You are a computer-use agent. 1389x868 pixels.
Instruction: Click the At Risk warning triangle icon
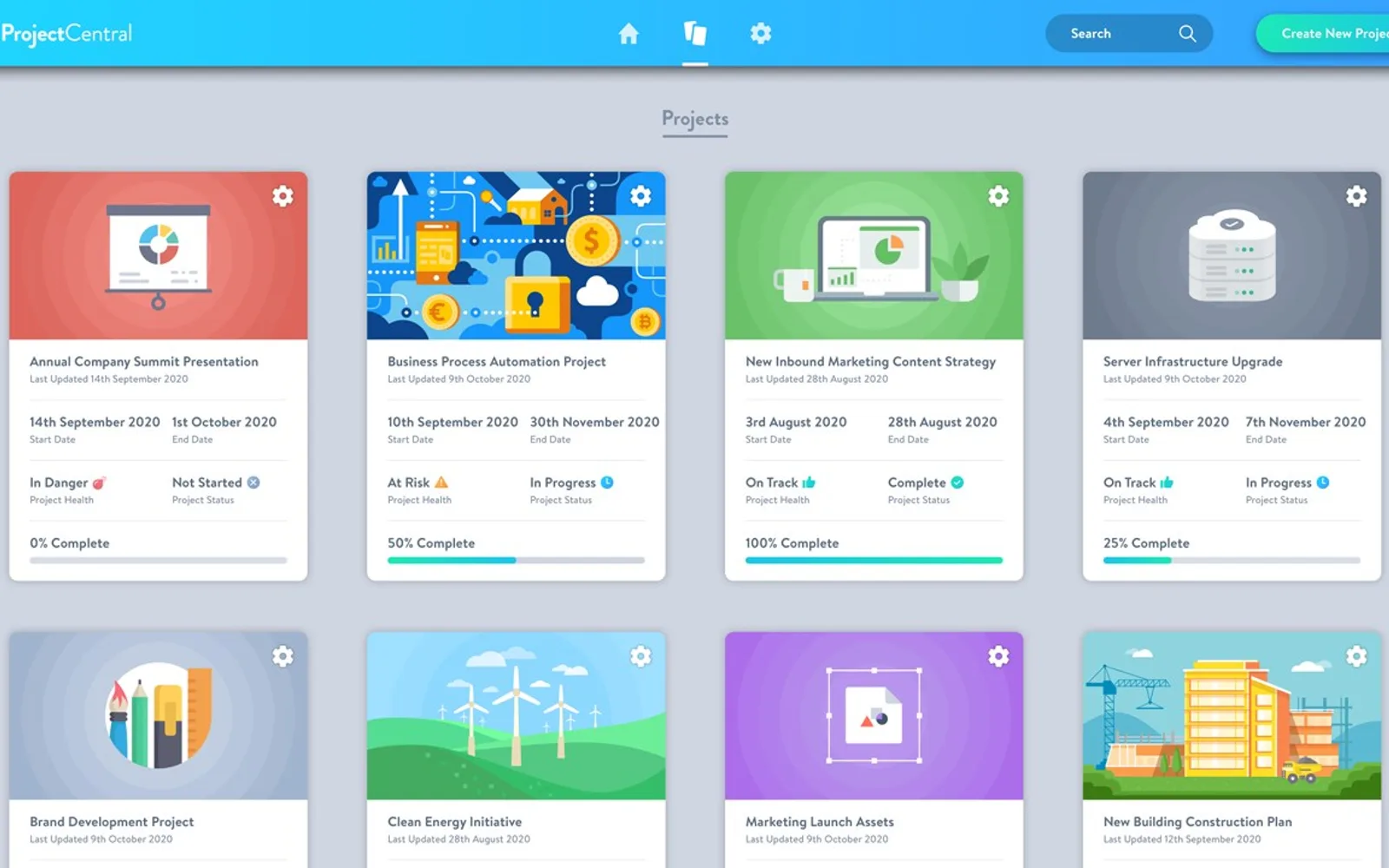(441, 483)
